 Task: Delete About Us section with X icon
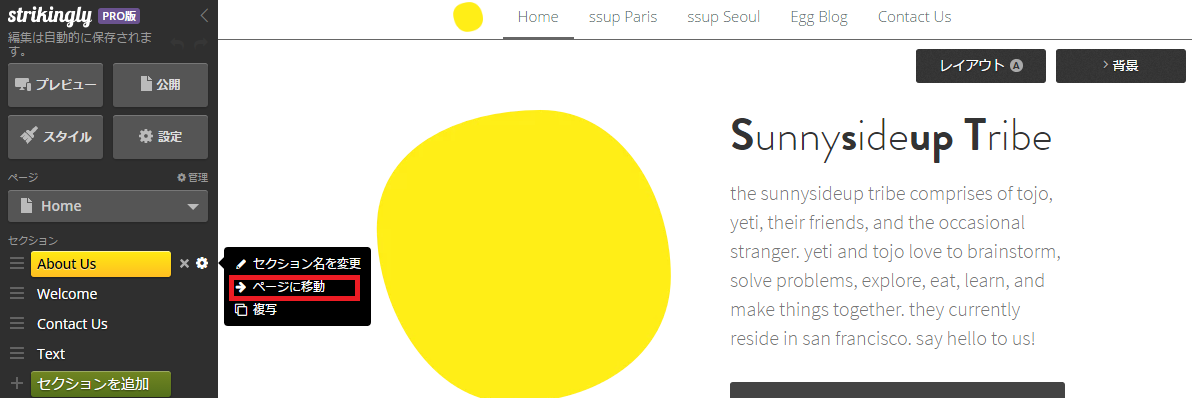tap(184, 264)
